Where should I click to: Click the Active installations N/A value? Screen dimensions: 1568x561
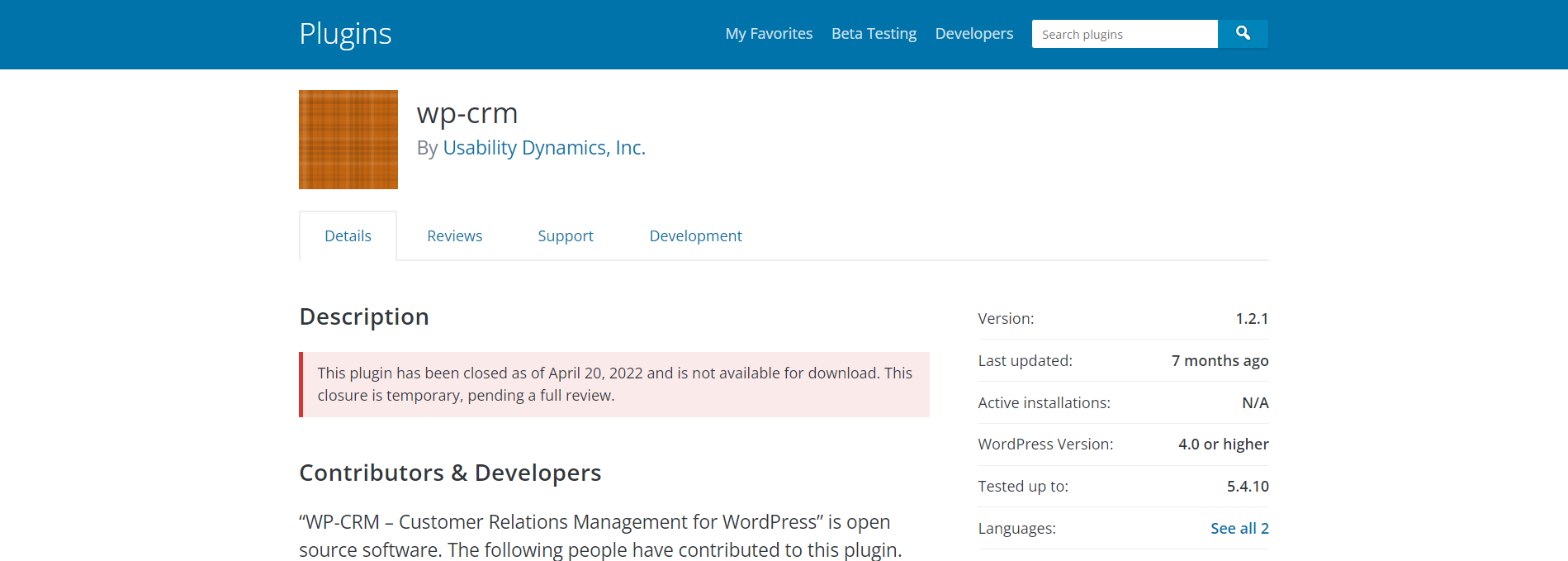[1255, 403]
